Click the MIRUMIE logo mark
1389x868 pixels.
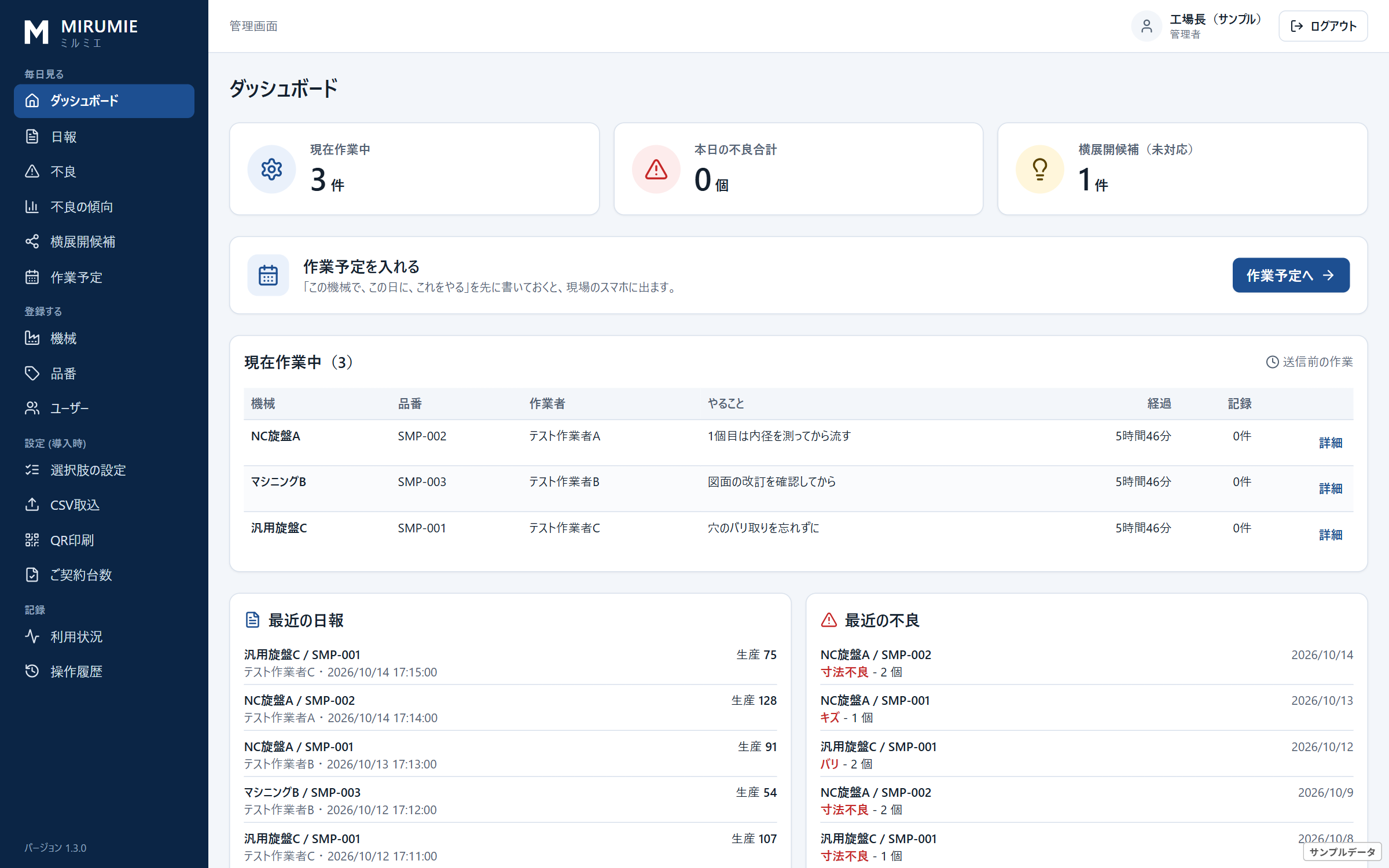(x=36, y=32)
